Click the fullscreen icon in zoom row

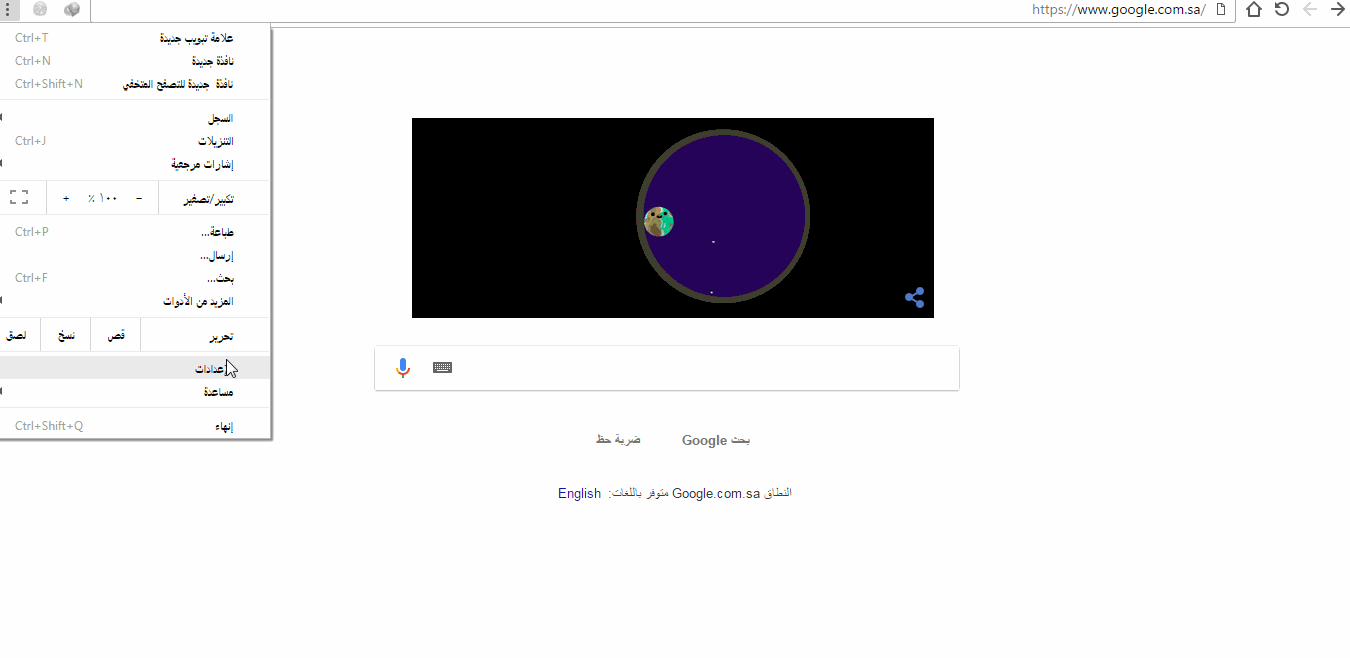coord(19,198)
